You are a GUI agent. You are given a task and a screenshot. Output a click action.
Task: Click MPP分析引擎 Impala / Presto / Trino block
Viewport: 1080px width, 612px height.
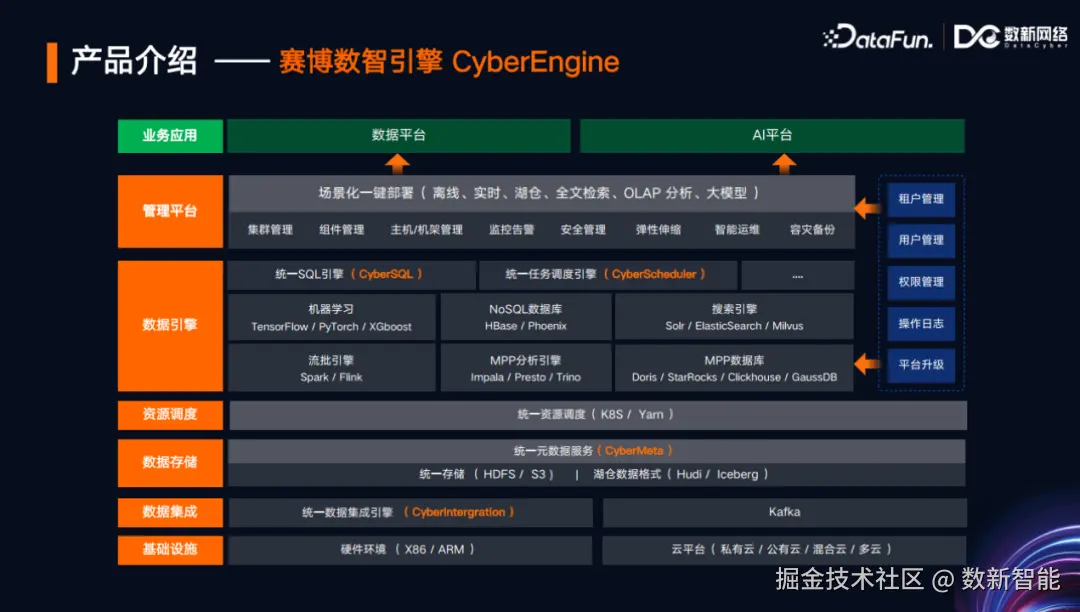526,368
